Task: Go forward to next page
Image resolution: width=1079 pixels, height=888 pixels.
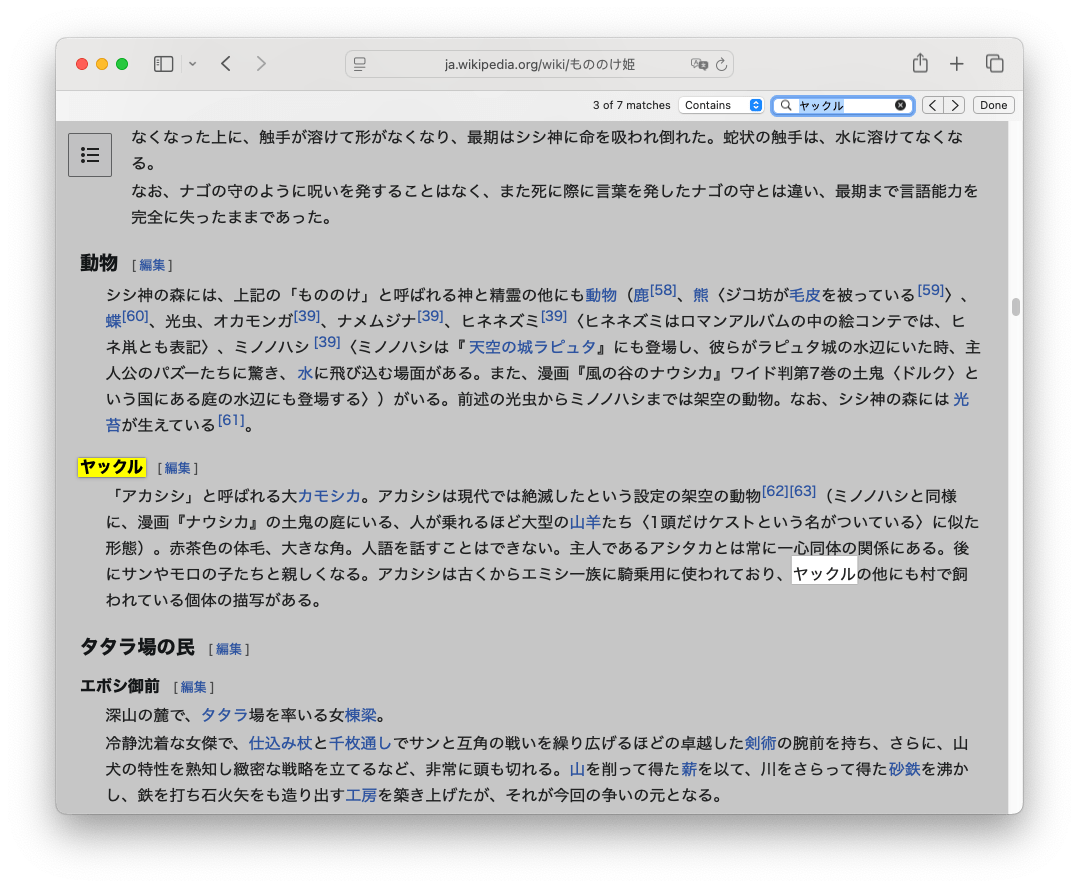Action: (x=261, y=64)
